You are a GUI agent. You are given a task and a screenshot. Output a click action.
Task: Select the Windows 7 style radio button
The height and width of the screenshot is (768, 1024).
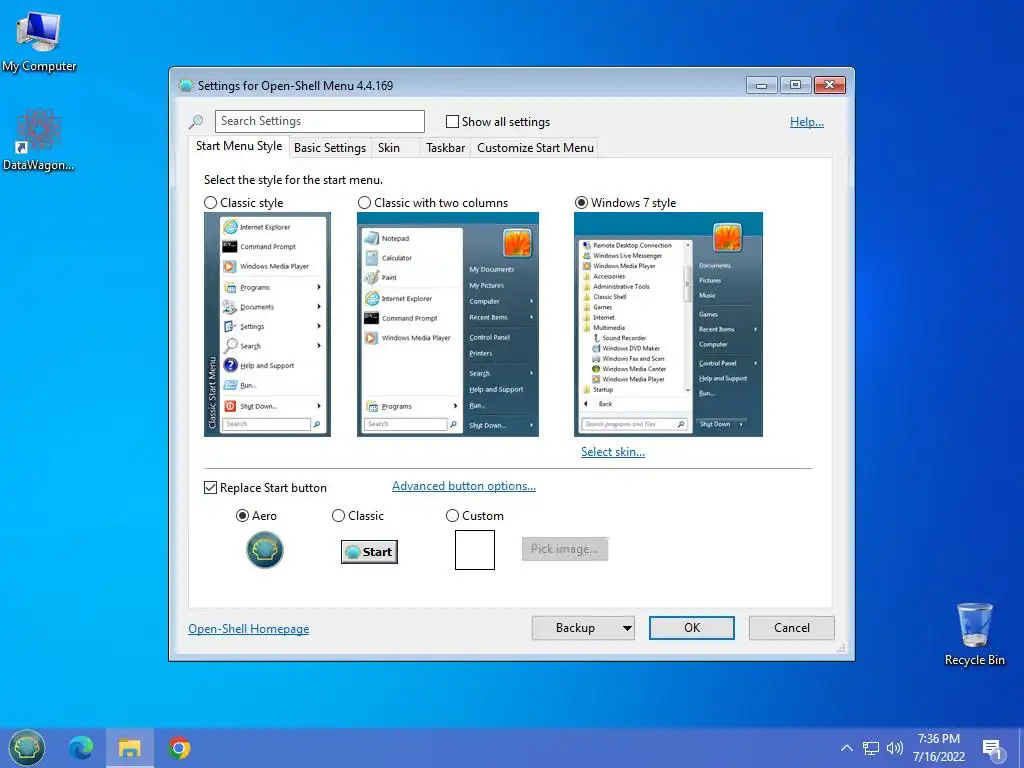pyautogui.click(x=581, y=203)
